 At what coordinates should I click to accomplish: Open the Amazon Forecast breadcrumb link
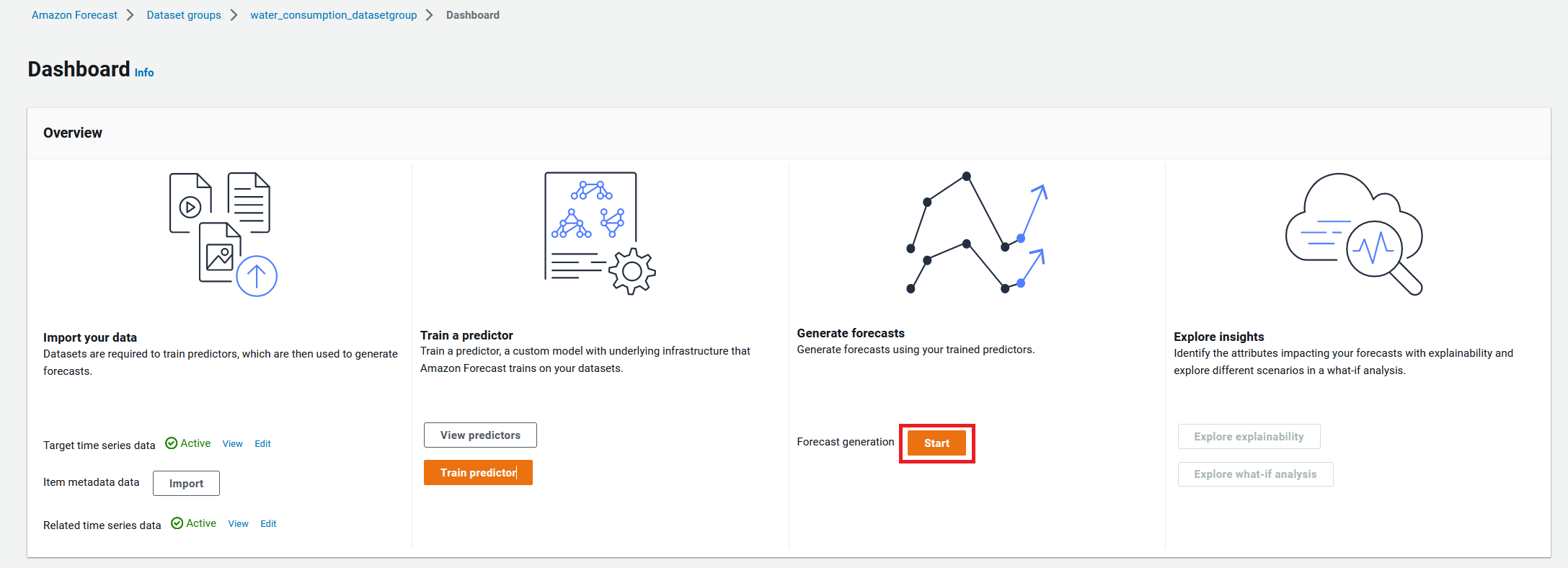(74, 15)
